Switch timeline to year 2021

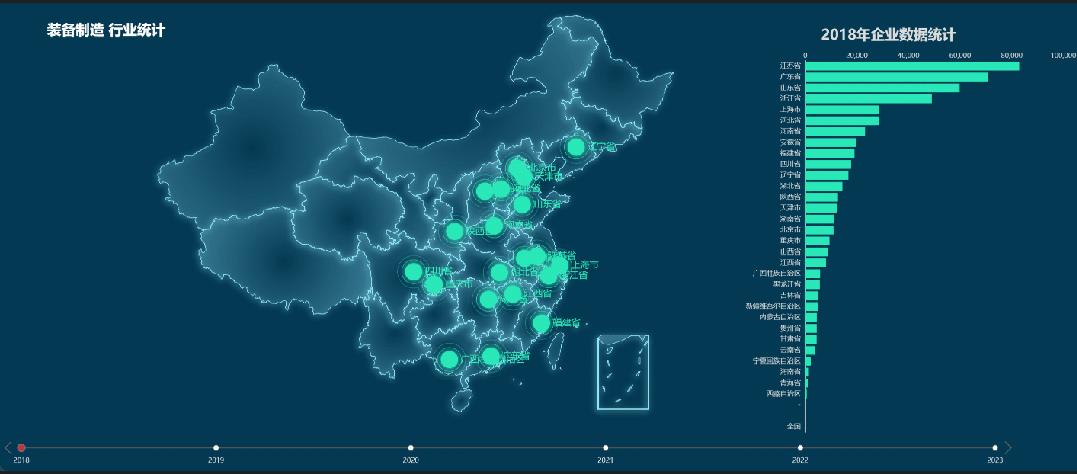(x=606, y=447)
